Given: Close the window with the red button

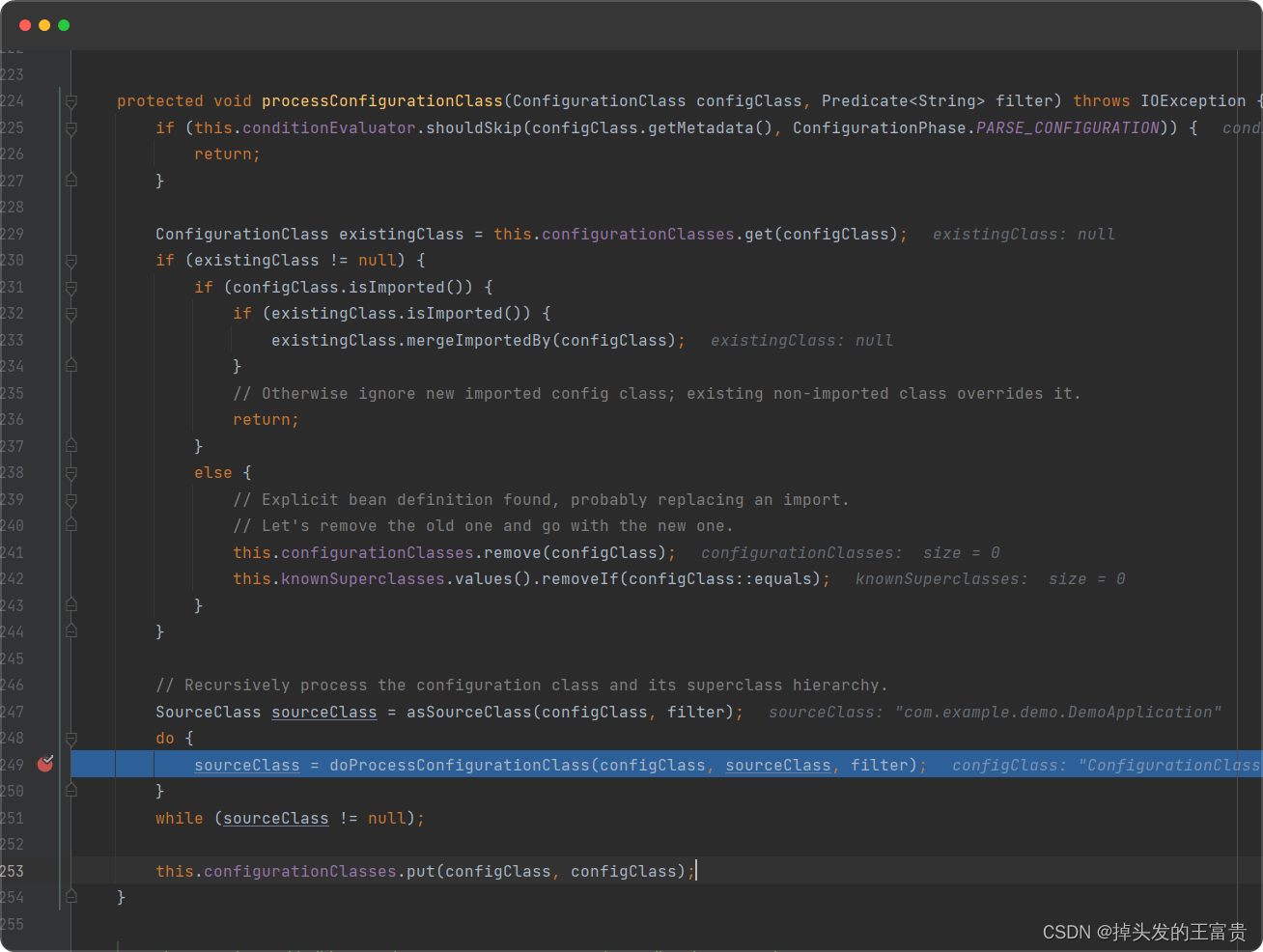Looking at the screenshot, I should click(25, 25).
